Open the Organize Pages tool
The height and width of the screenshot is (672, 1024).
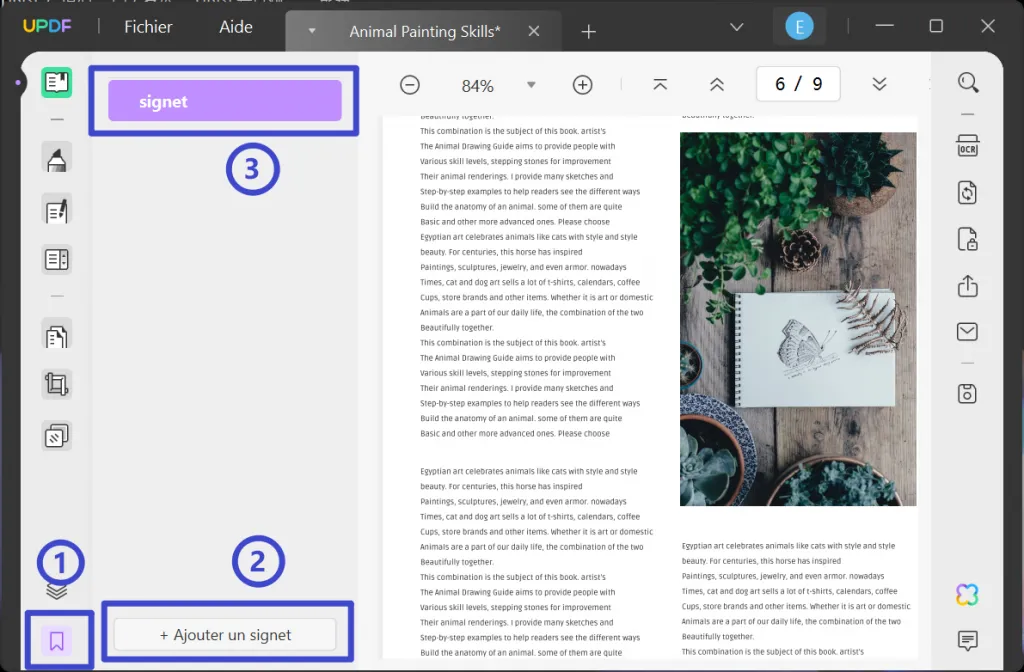(56, 334)
